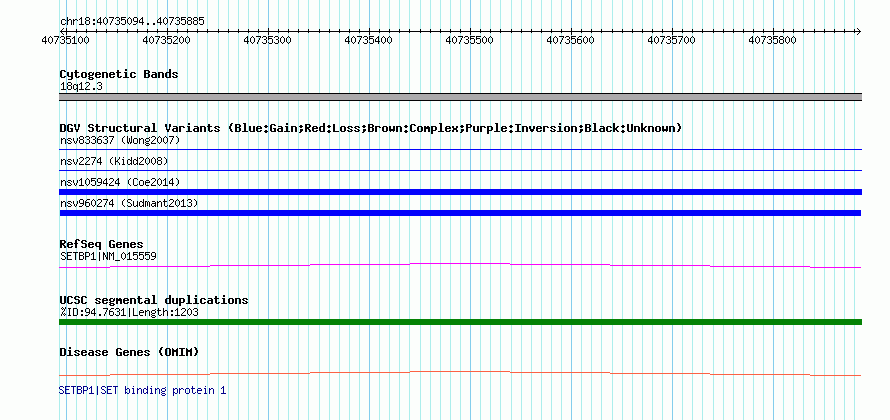Click the 18q12.3 band label
Viewport: 890px width, 420px height.
(x=81, y=87)
